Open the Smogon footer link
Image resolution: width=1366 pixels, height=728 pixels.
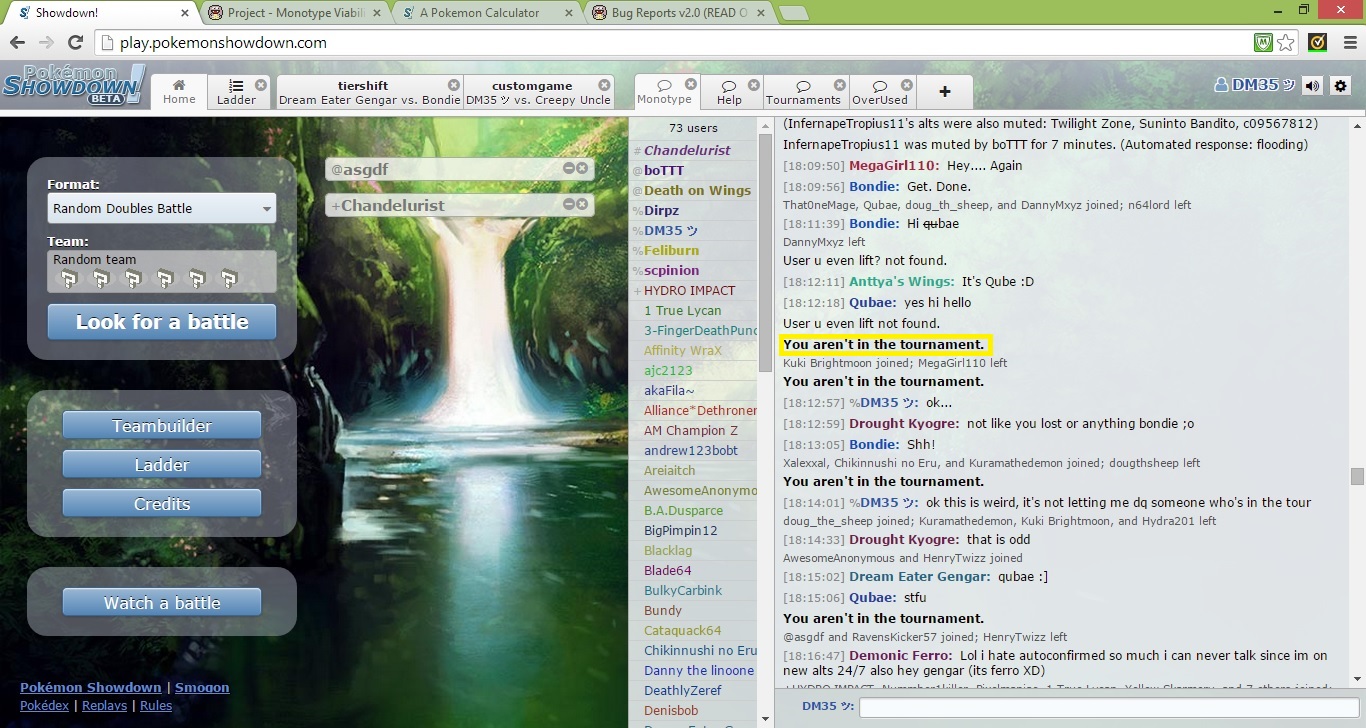point(202,687)
